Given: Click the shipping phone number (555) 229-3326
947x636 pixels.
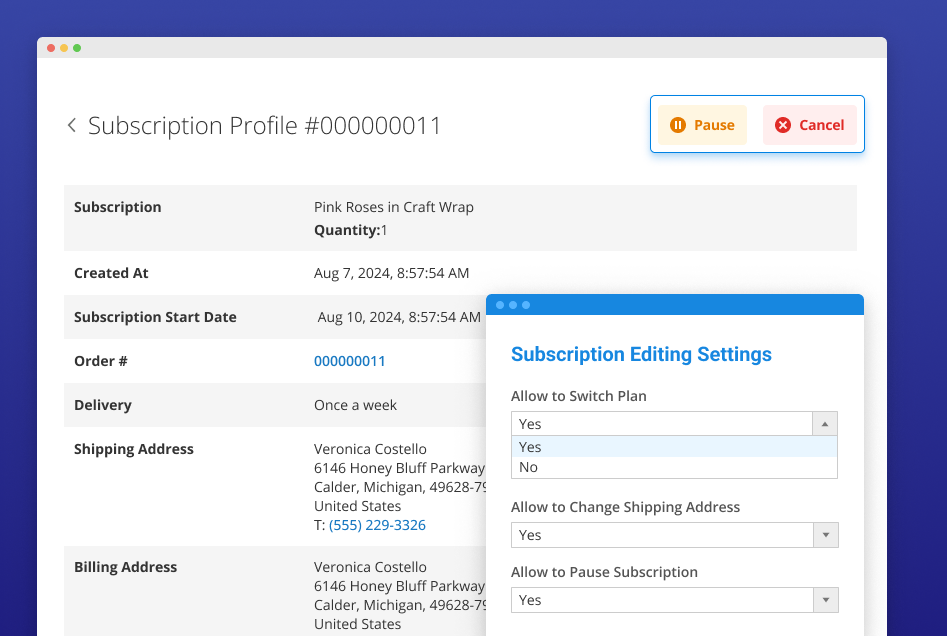Looking at the screenshot, I should click(x=377, y=525).
